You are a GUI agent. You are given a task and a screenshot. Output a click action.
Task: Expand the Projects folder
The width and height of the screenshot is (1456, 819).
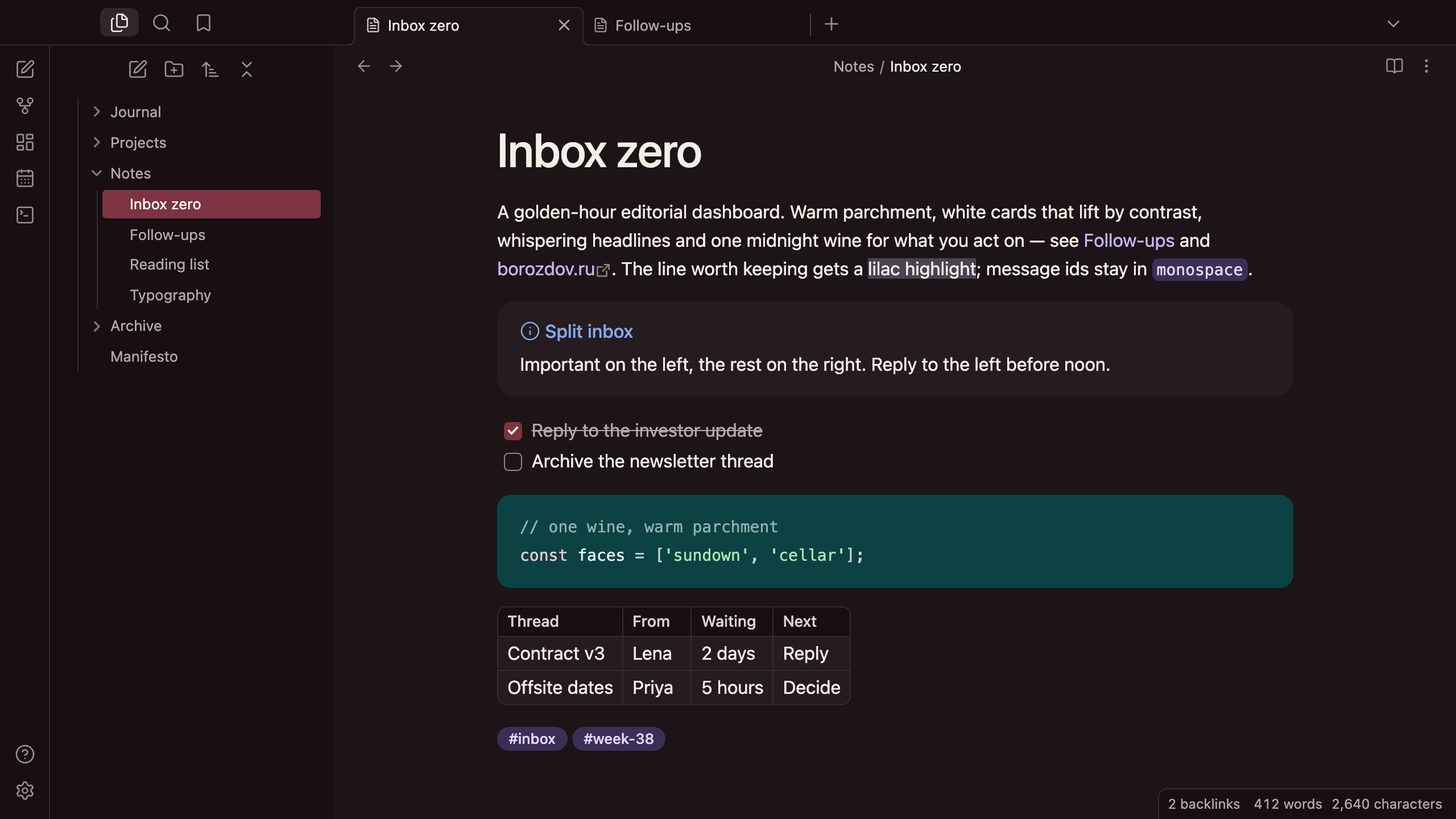[97, 142]
